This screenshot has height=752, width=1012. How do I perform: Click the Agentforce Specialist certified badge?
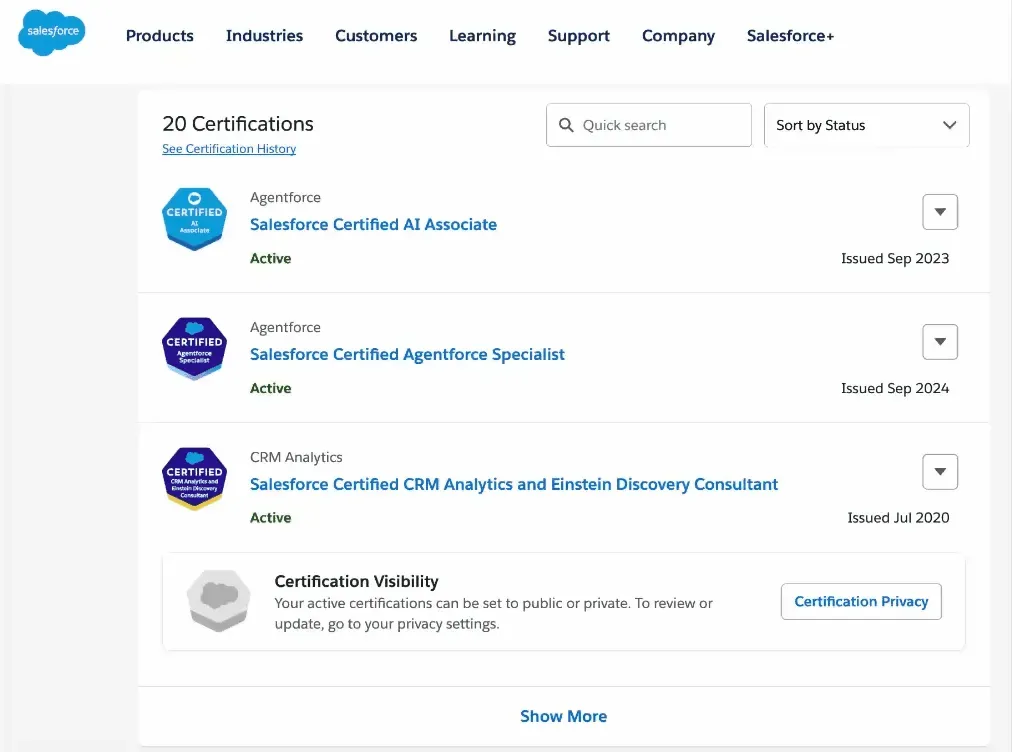[194, 349]
